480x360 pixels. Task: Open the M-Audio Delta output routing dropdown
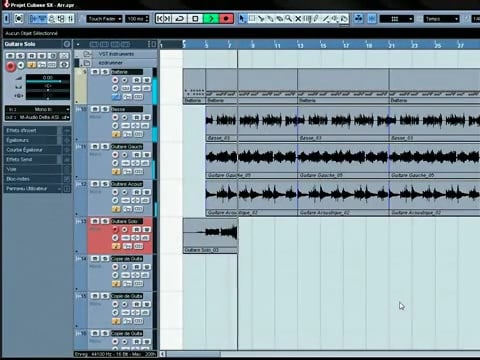tap(38, 117)
